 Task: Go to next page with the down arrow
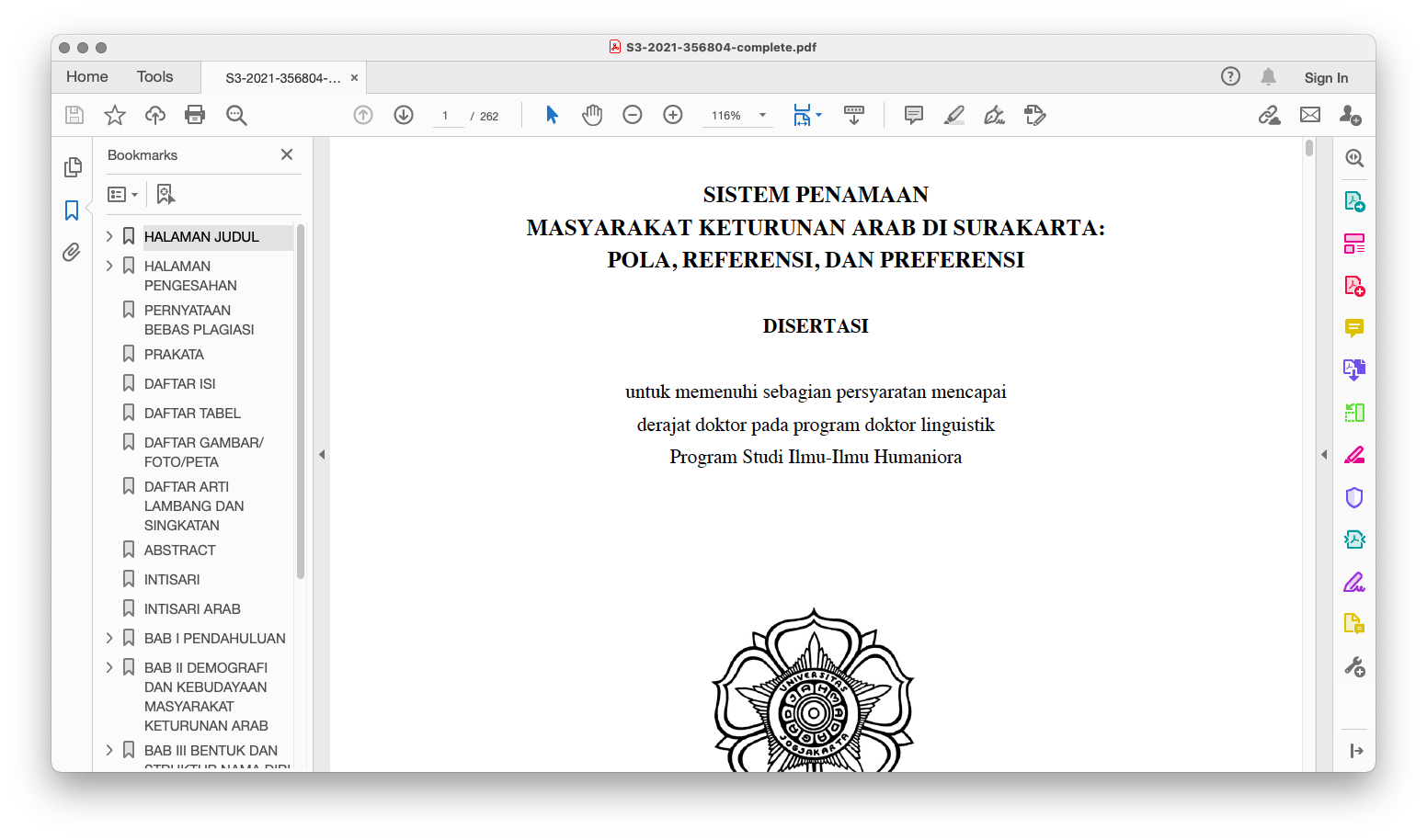coord(403,115)
